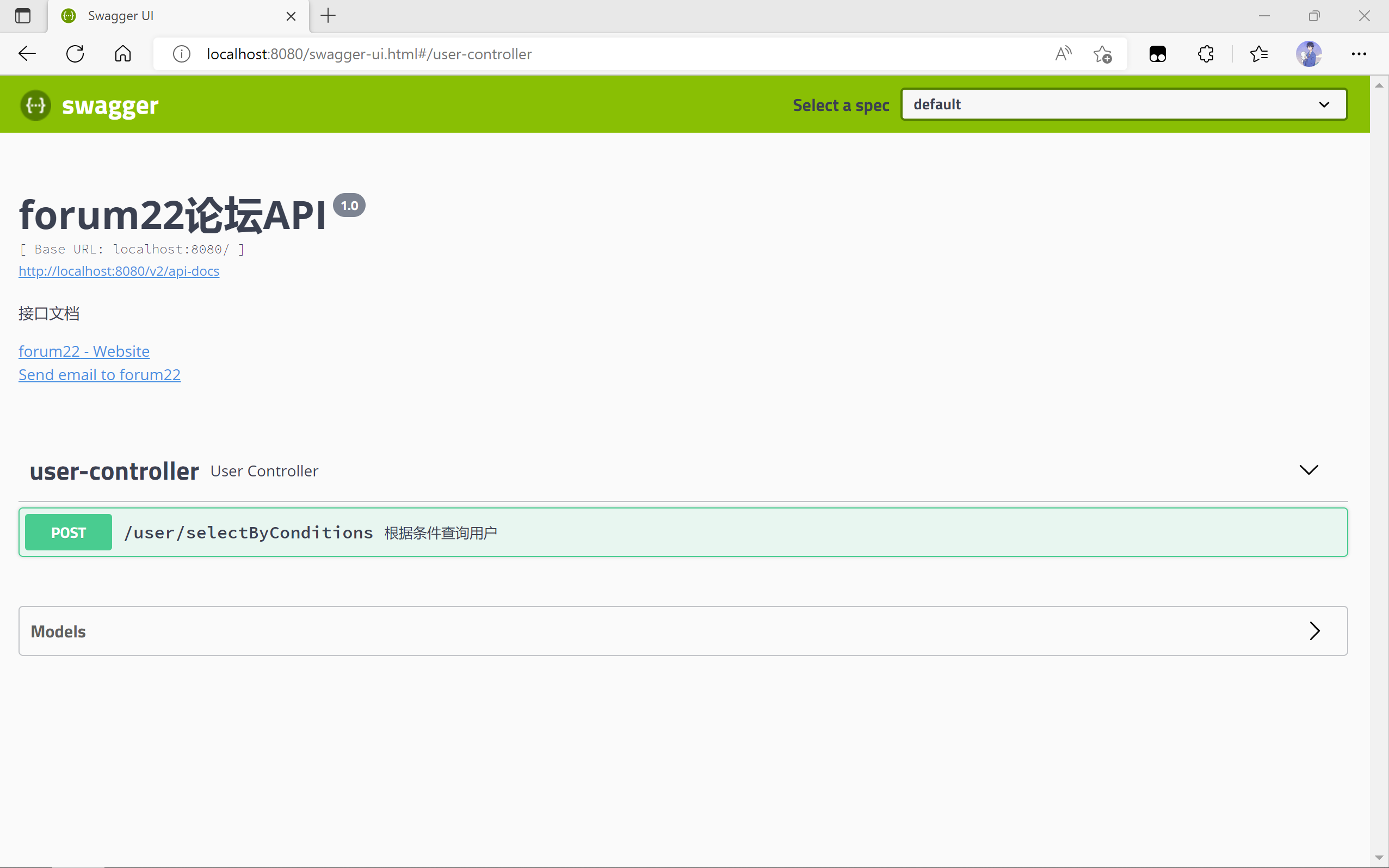Add this page to favorites star
The image size is (1389, 868).
tap(1102, 54)
